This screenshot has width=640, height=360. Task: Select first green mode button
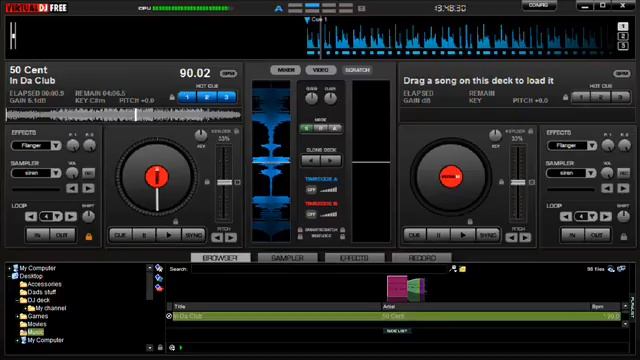point(306,128)
